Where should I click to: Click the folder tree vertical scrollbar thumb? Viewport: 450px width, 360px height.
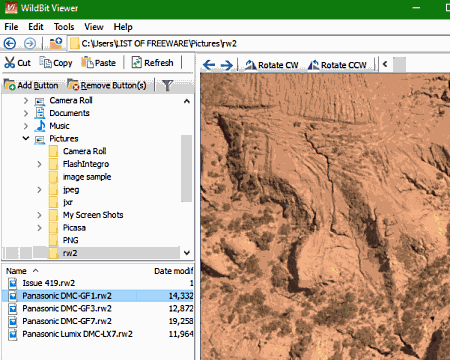[x=187, y=168]
